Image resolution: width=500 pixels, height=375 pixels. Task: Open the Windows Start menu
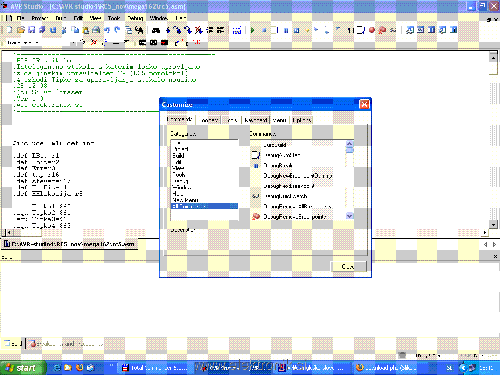pos(23,368)
